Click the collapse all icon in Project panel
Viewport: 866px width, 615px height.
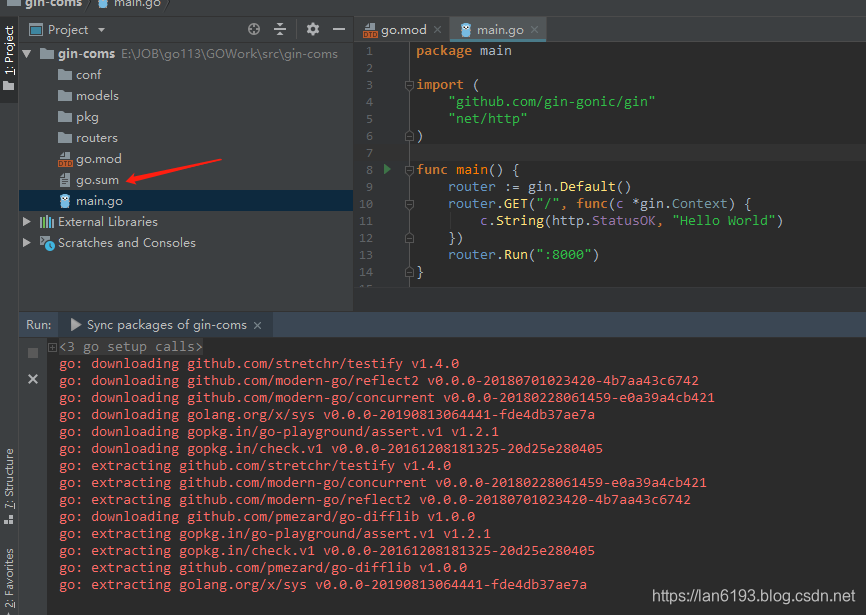(x=280, y=29)
